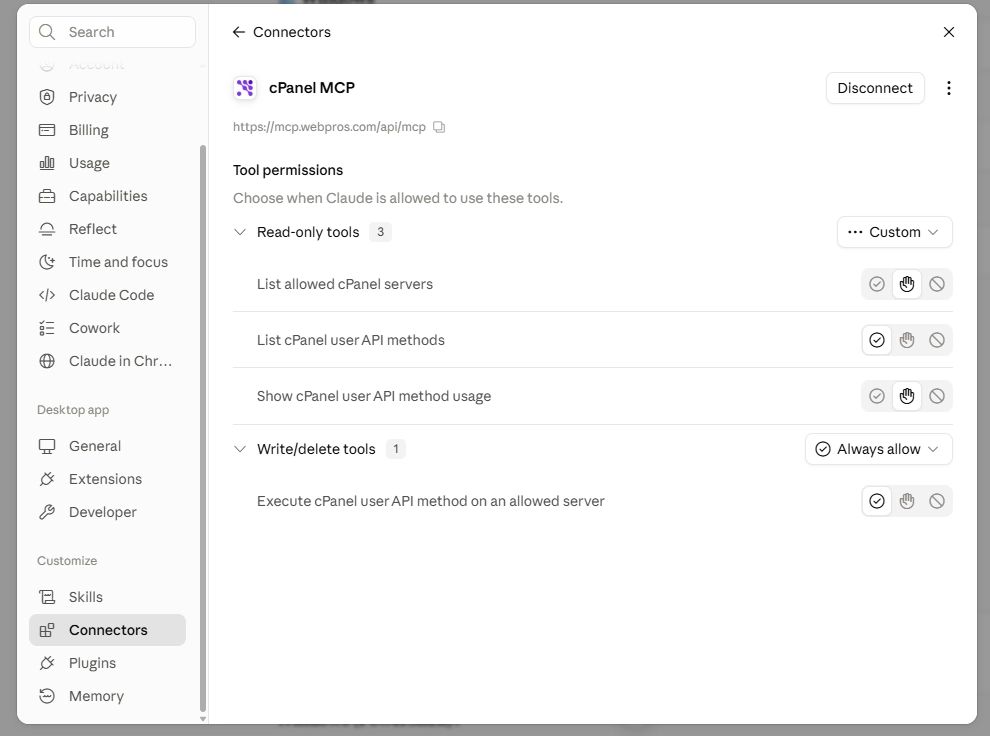
Task: Set List allowed cPanel servers to always allow
Action: tap(876, 284)
